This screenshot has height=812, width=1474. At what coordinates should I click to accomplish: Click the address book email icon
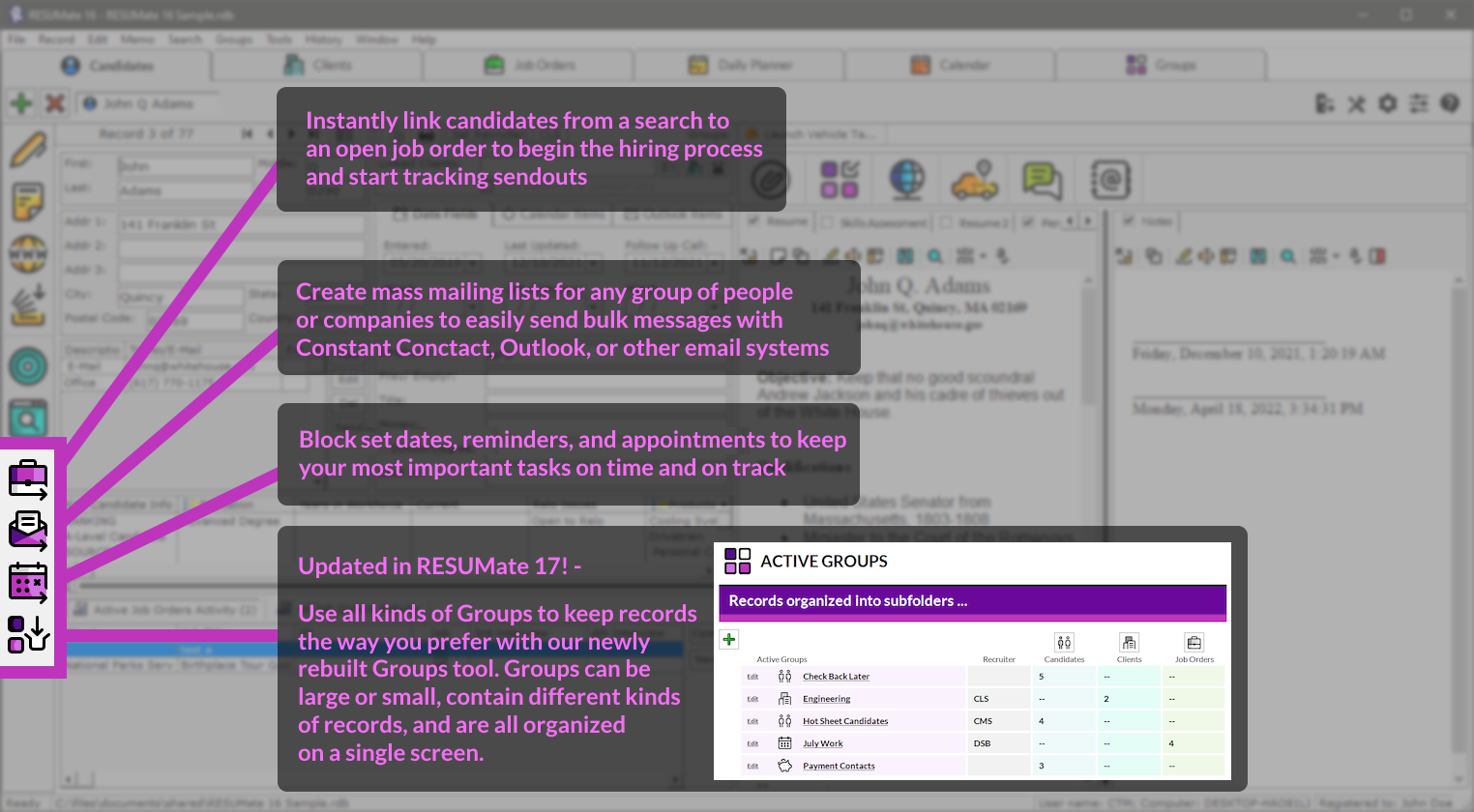coord(1110,180)
